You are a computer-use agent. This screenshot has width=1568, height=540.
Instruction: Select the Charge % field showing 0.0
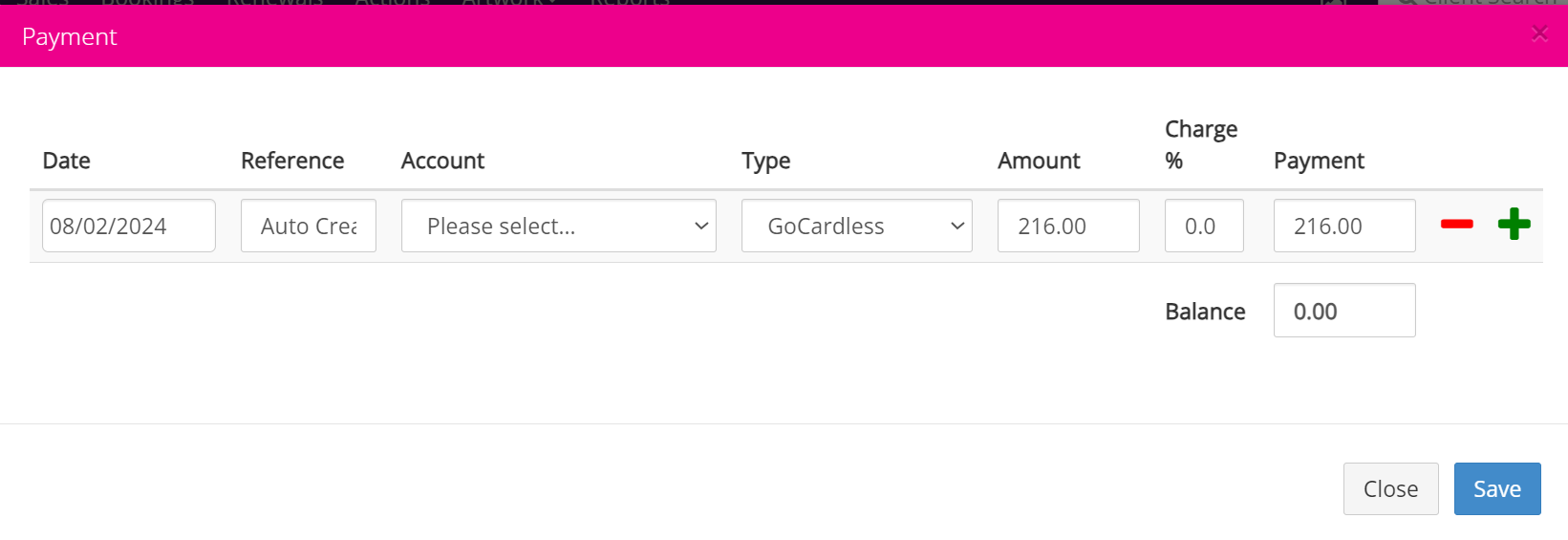pyautogui.click(x=1204, y=226)
